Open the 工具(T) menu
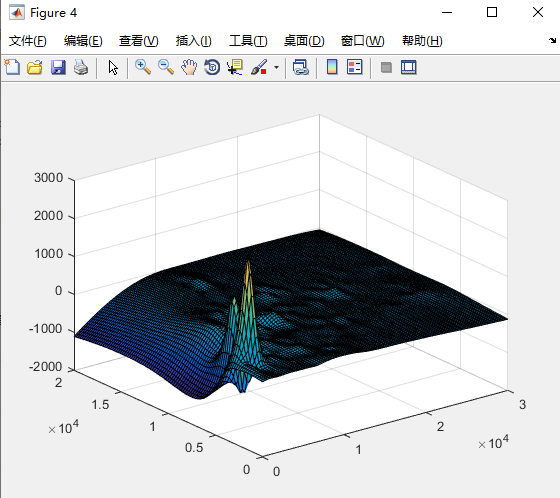This screenshot has width=560, height=498. pos(248,41)
